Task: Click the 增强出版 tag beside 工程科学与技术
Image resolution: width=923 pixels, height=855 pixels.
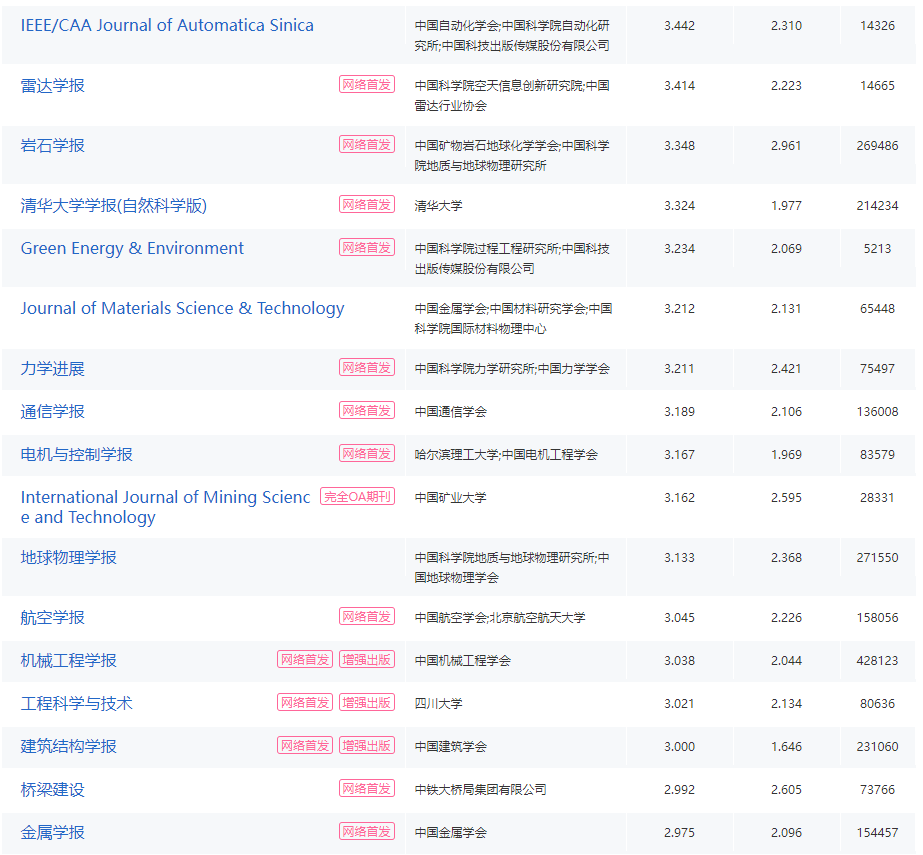Action: pyautogui.click(x=367, y=703)
